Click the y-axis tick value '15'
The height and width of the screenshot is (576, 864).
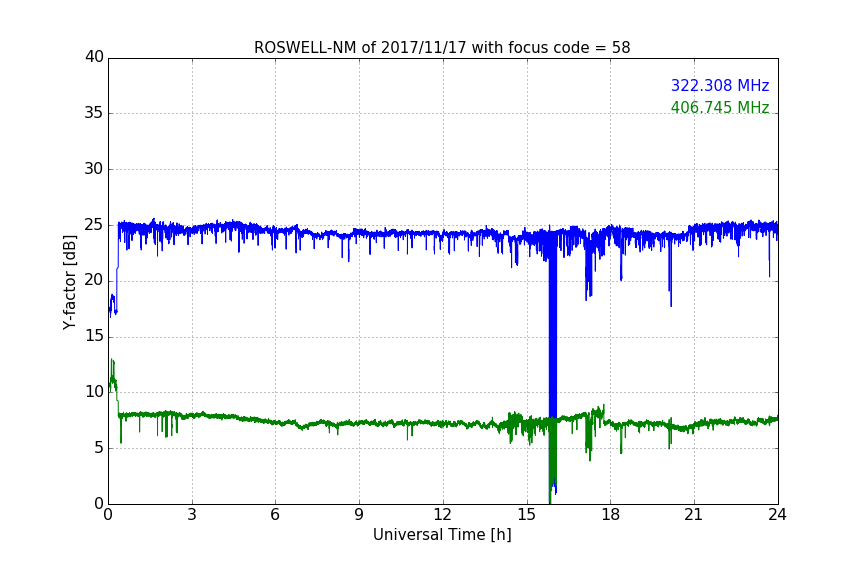coord(94,336)
